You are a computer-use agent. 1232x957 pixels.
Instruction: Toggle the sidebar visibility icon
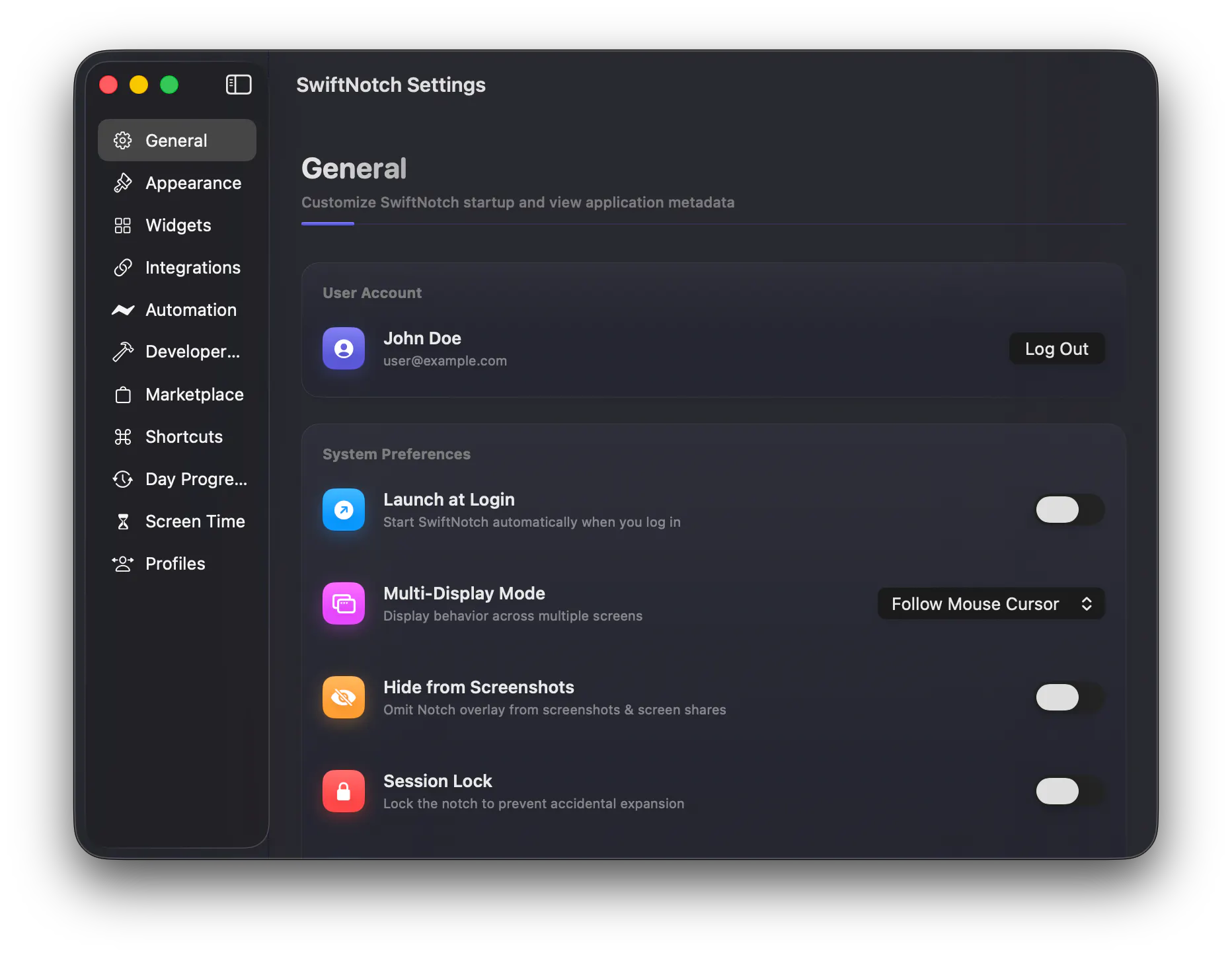pos(239,85)
